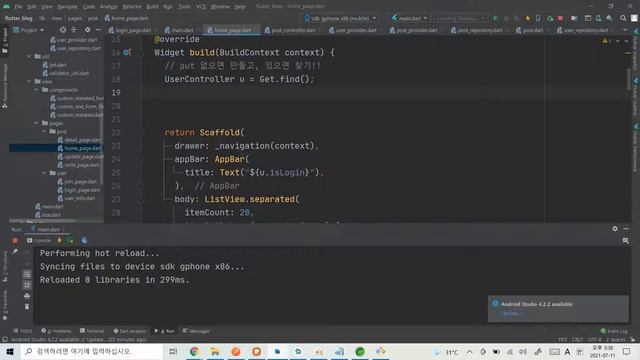Show hidden editor tabs dropdown arrow

(x=625, y=30)
